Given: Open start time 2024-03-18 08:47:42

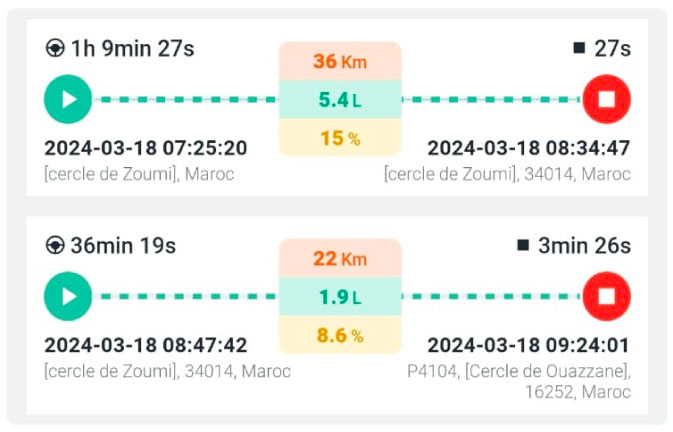Looking at the screenshot, I should click(x=146, y=345).
